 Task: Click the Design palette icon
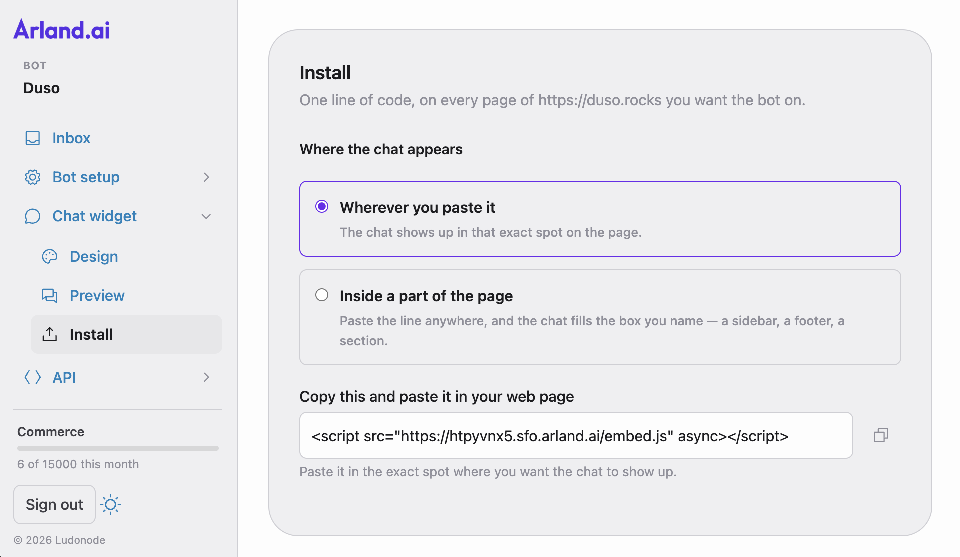(x=50, y=256)
